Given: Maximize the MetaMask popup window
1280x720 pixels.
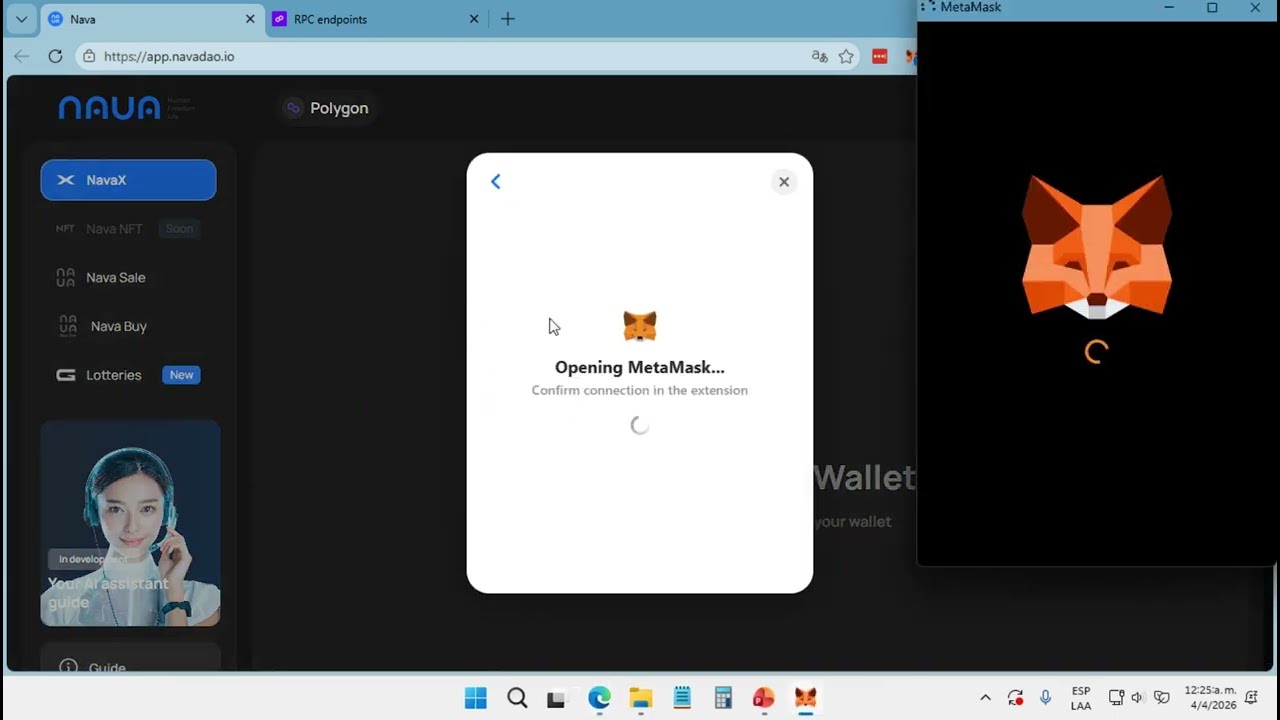Looking at the screenshot, I should click(x=1212, y=7).
